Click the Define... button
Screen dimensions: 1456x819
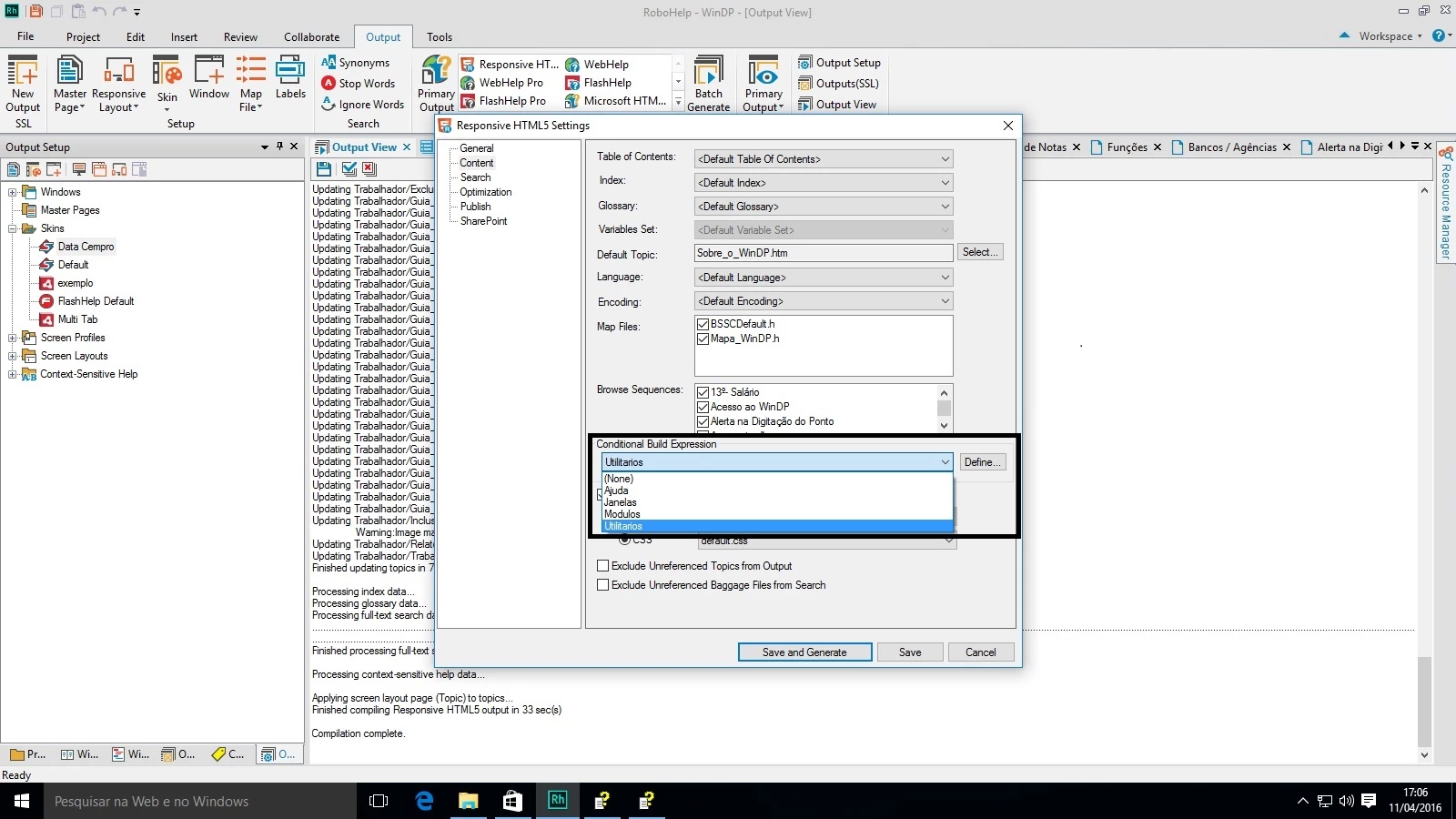pyautogui.click(x=982, y=462)
